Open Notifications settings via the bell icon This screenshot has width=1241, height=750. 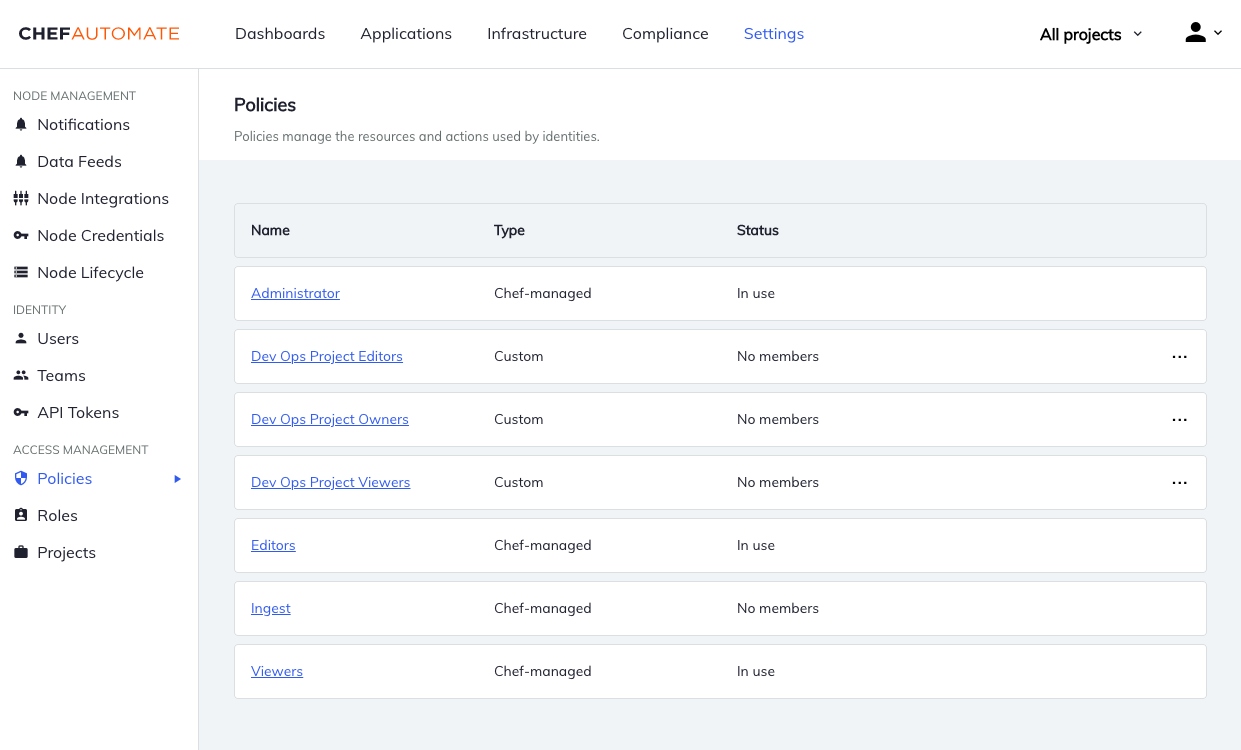pyautogui.click(x=21, y=124)
